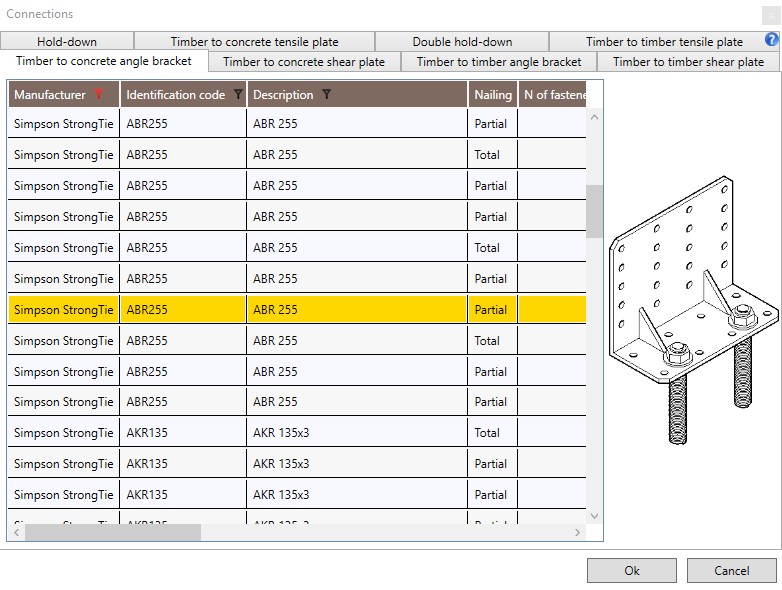The width and height of the screenshot is (782, 590).
Task: Click the N of fasteners column header
Action: (x=553, y=94)
